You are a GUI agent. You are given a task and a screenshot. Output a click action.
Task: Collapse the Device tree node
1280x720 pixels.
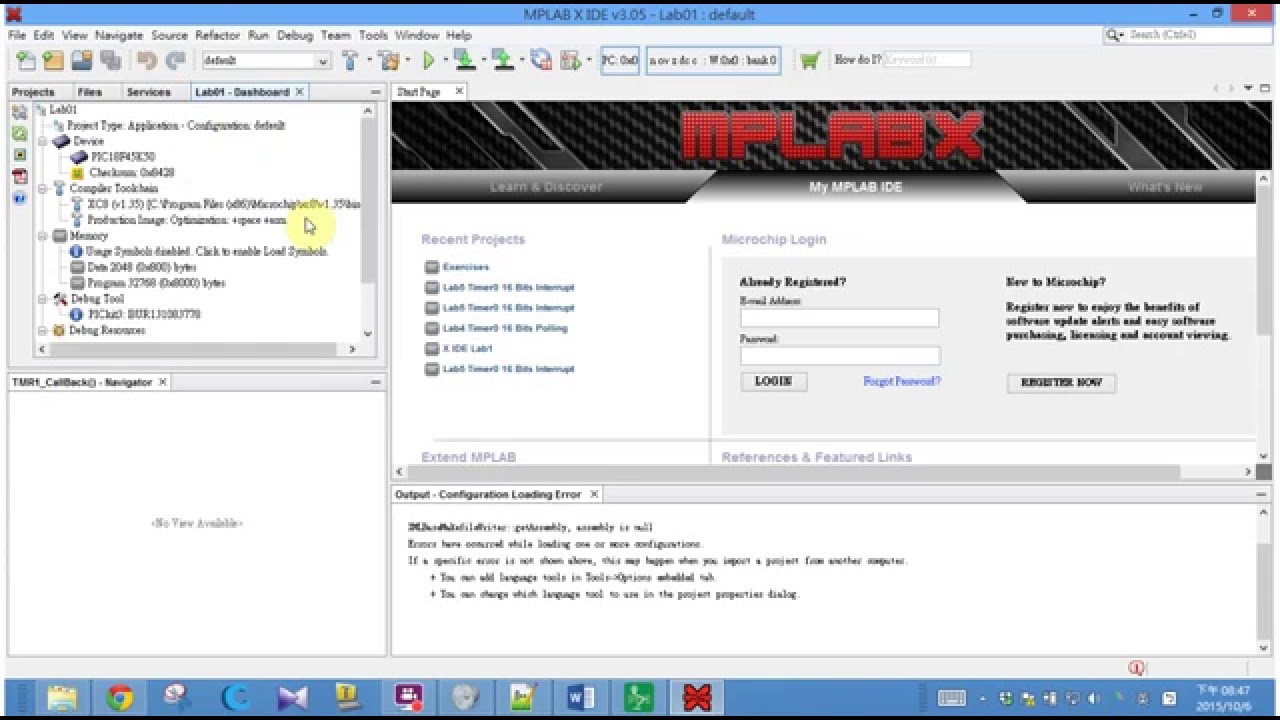click(43, 141)
